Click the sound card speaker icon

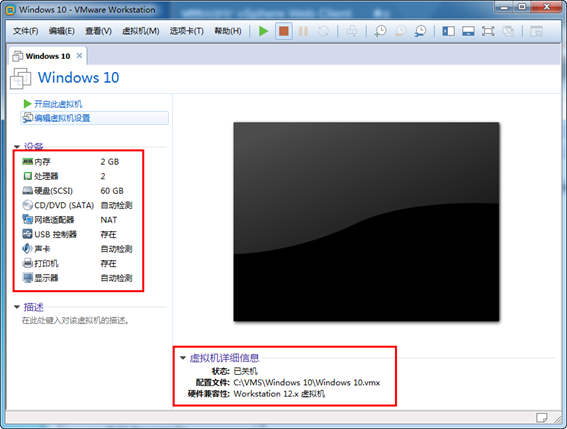tap(27, 249)
